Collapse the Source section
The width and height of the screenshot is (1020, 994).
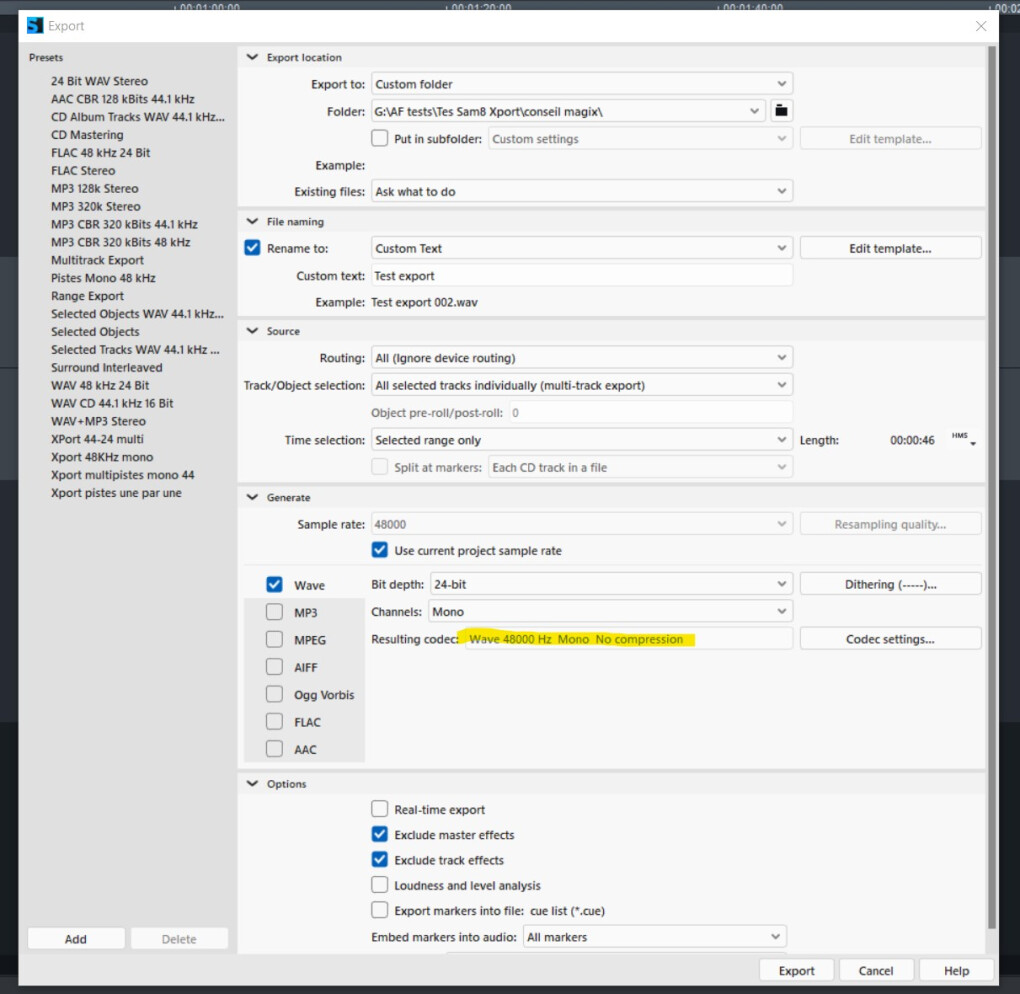point(252,330)
